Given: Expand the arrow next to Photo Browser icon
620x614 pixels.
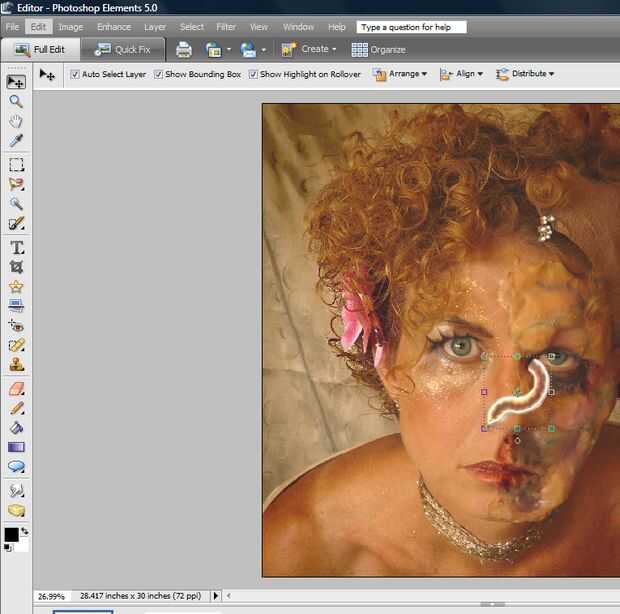Looking at the screenshot, I should click(229, 50).
